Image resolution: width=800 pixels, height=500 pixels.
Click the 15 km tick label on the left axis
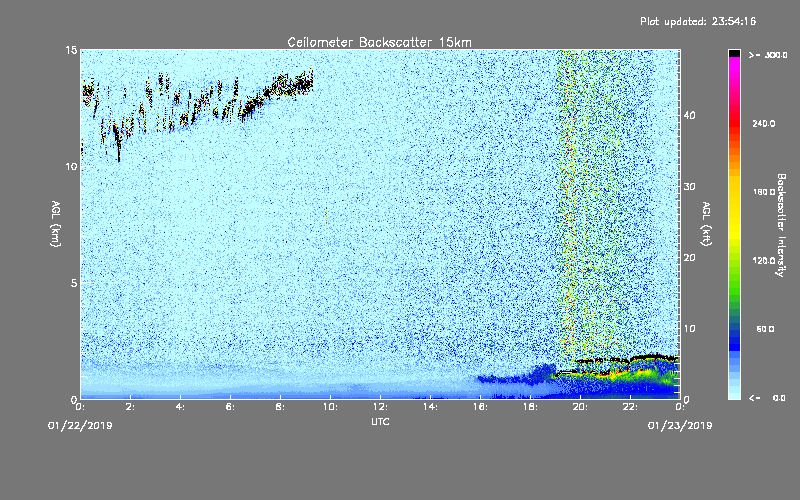71,50
